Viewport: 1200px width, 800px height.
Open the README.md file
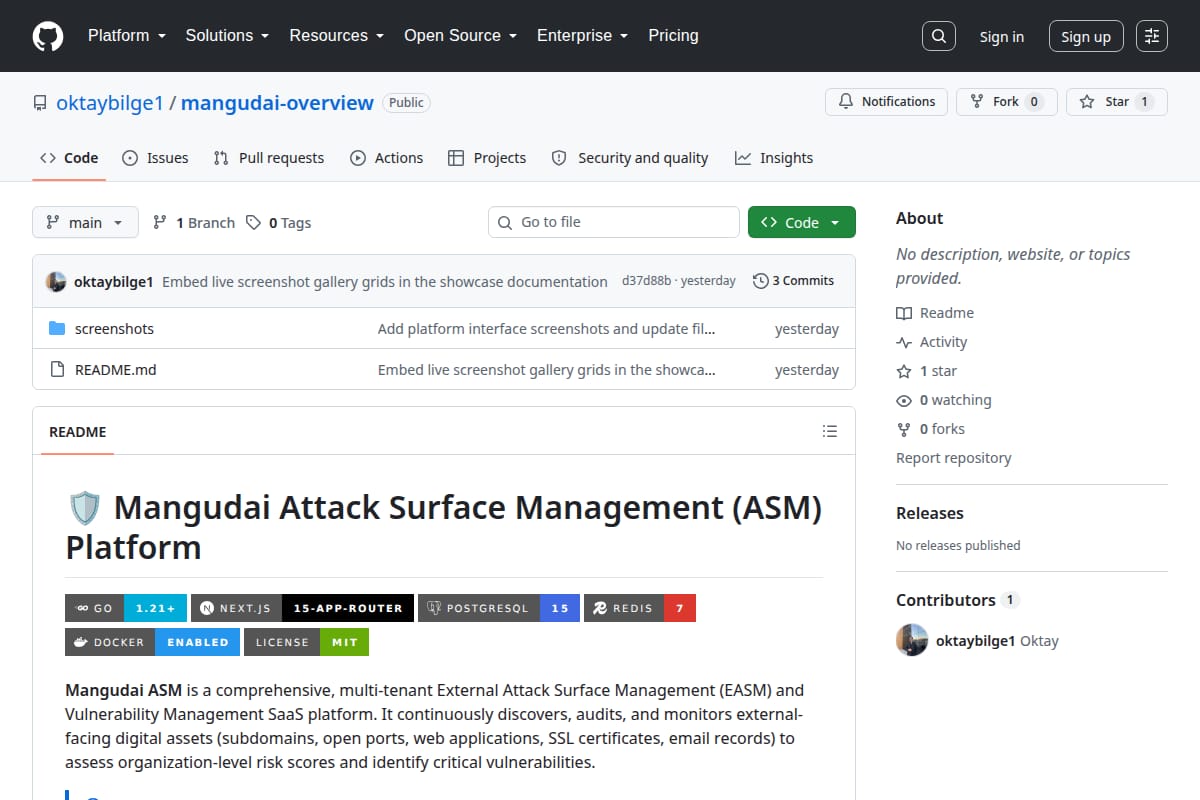(116, 370)
